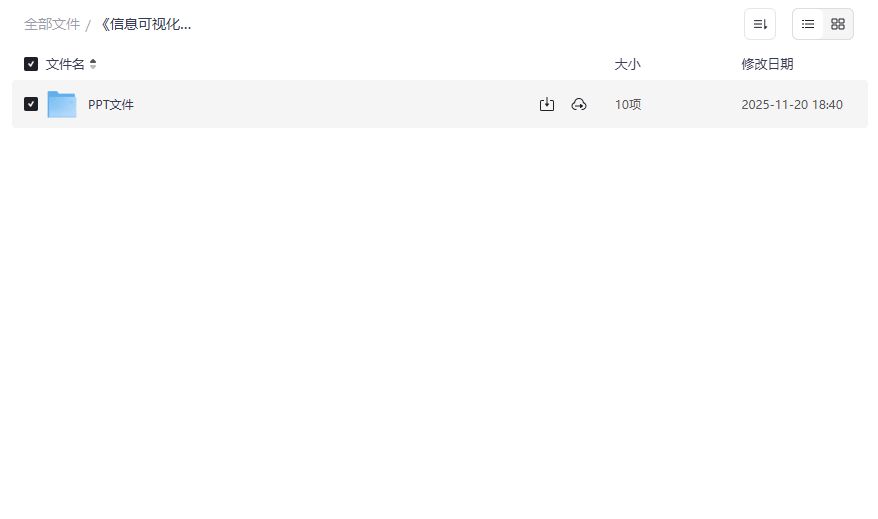Sort by the 大小 column header
878x519 pixels.
click(627, 64)
